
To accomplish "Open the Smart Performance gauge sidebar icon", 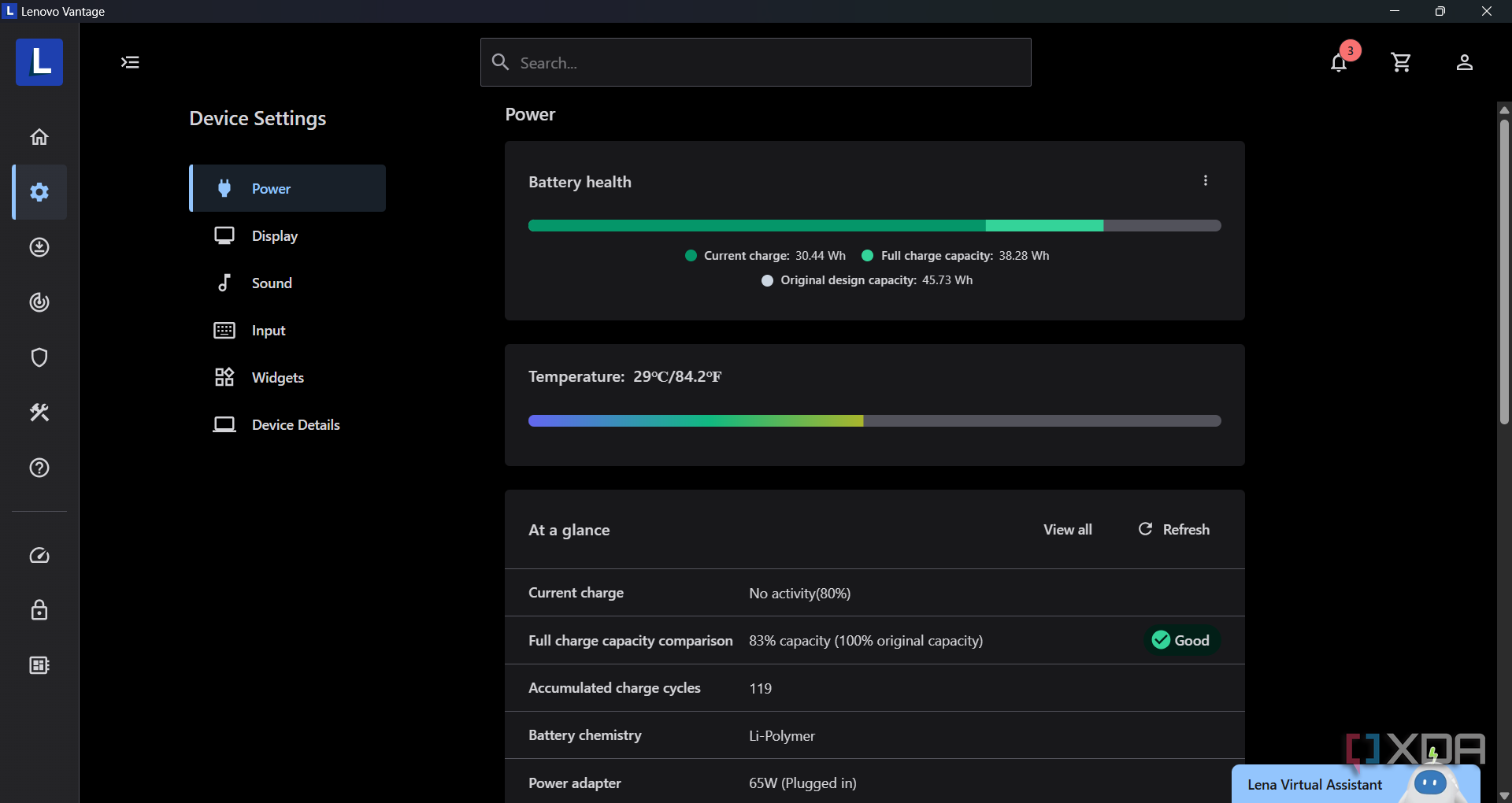I will pyautogui.click(x=39, y=302).
